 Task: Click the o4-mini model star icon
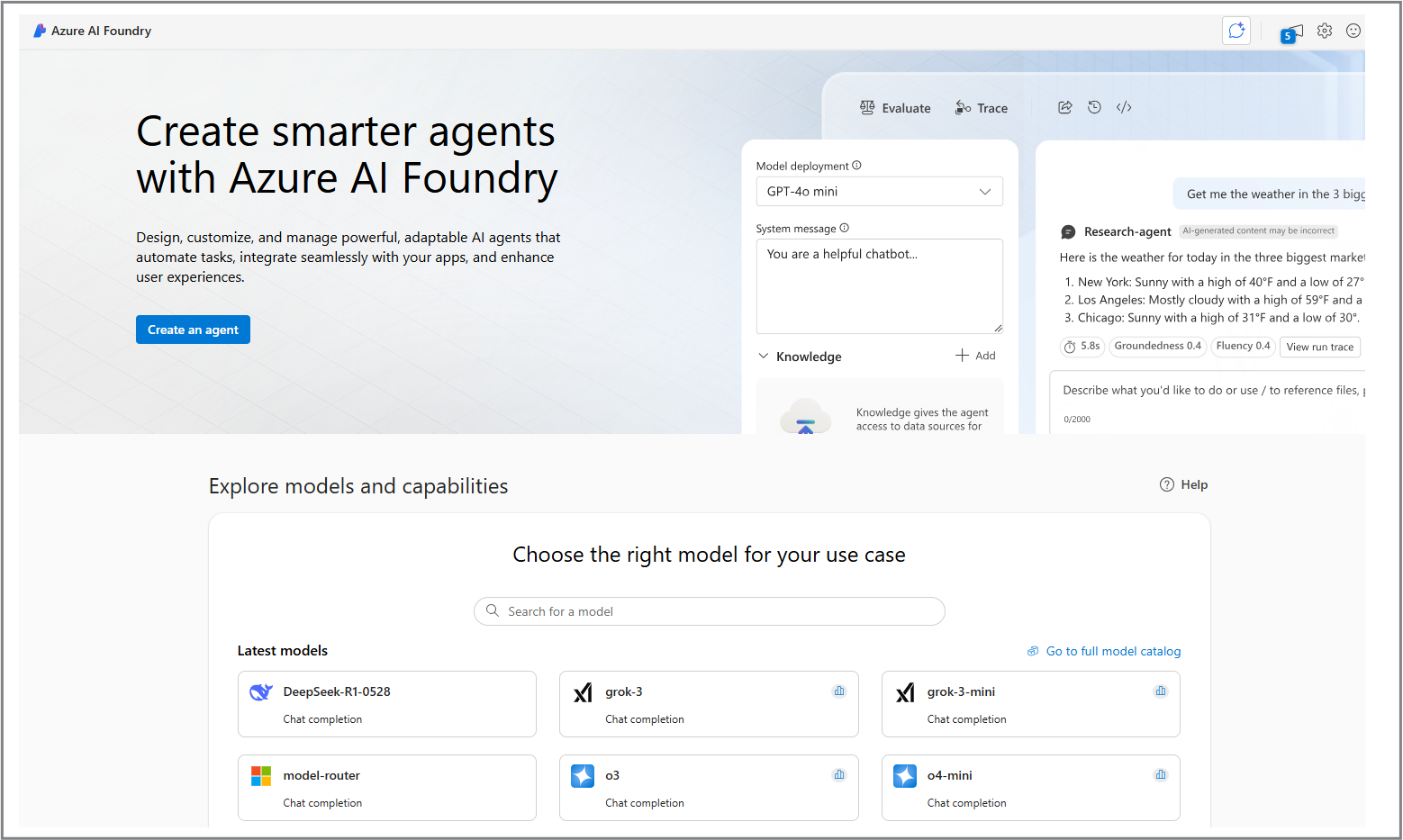coord(905,775)
